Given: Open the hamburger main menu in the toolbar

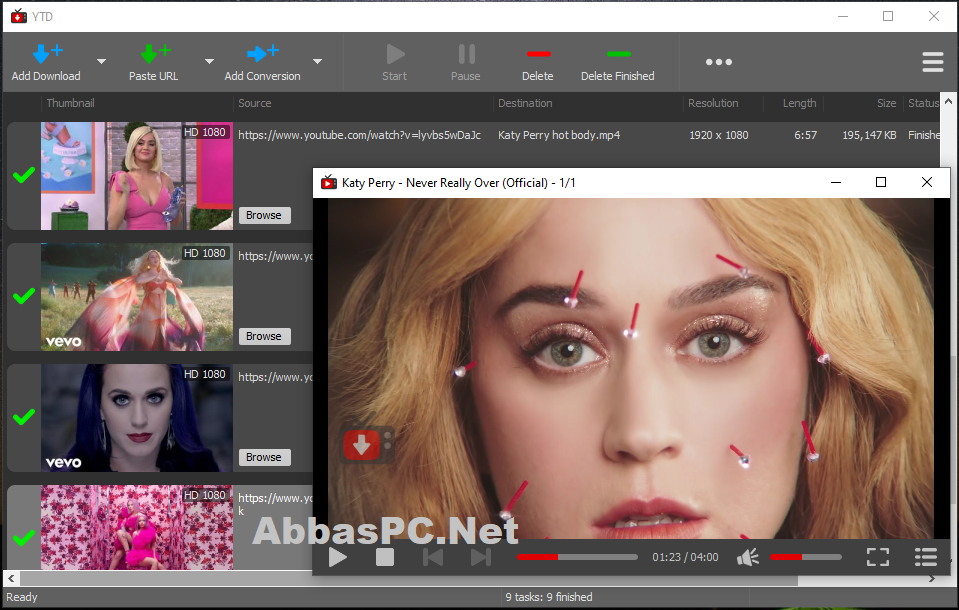Looking at the screenshot, I should tap(933, 62).
